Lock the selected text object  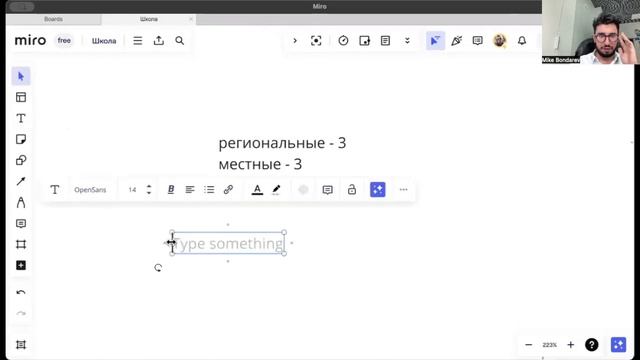[x=352, y=189]
